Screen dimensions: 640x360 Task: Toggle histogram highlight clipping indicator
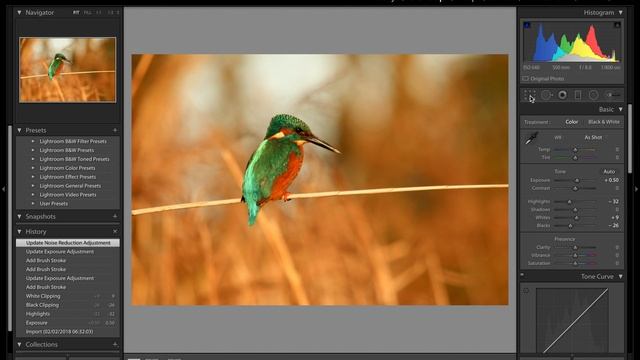(x=617, y=25)
